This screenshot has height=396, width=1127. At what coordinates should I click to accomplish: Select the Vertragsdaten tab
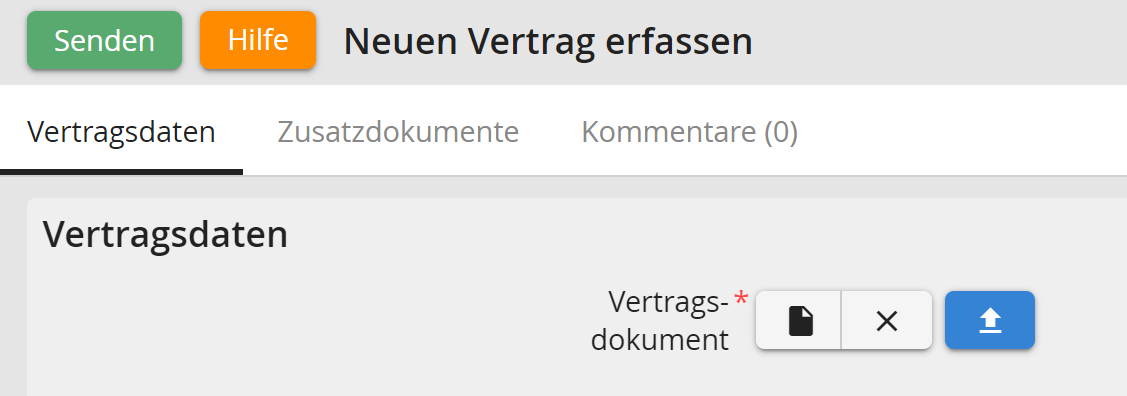(121, 132)
